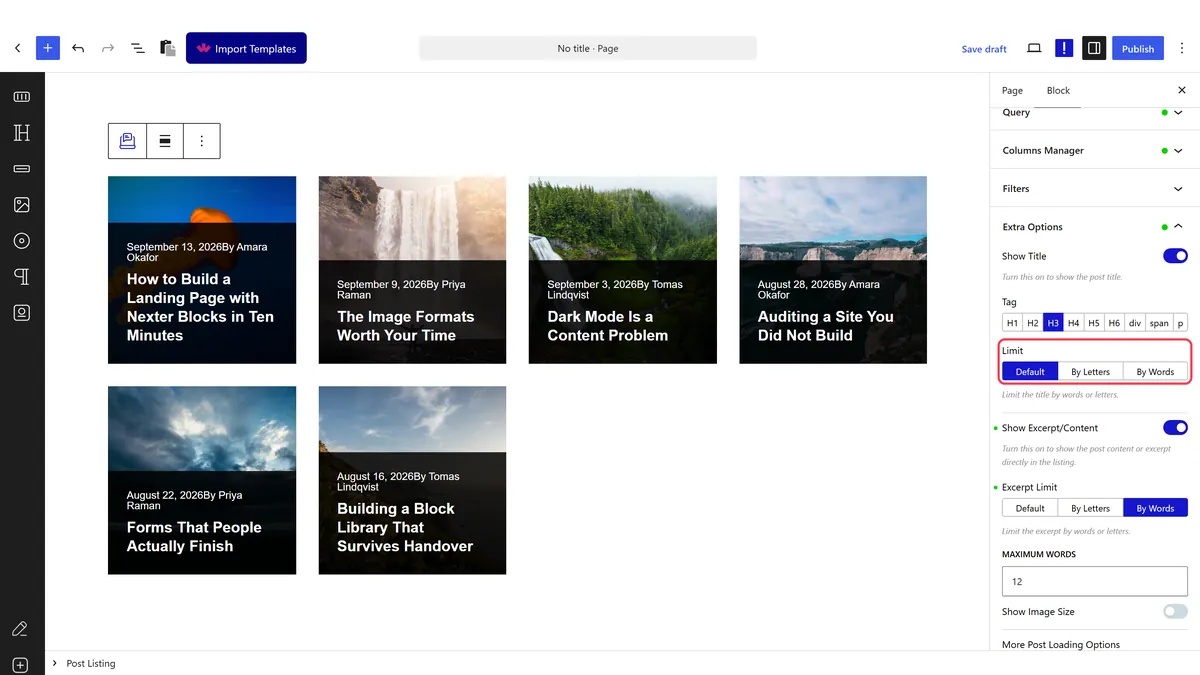Open the document overview list
The width and height of the screenshot is (1200, 675).
click(138, 48)
